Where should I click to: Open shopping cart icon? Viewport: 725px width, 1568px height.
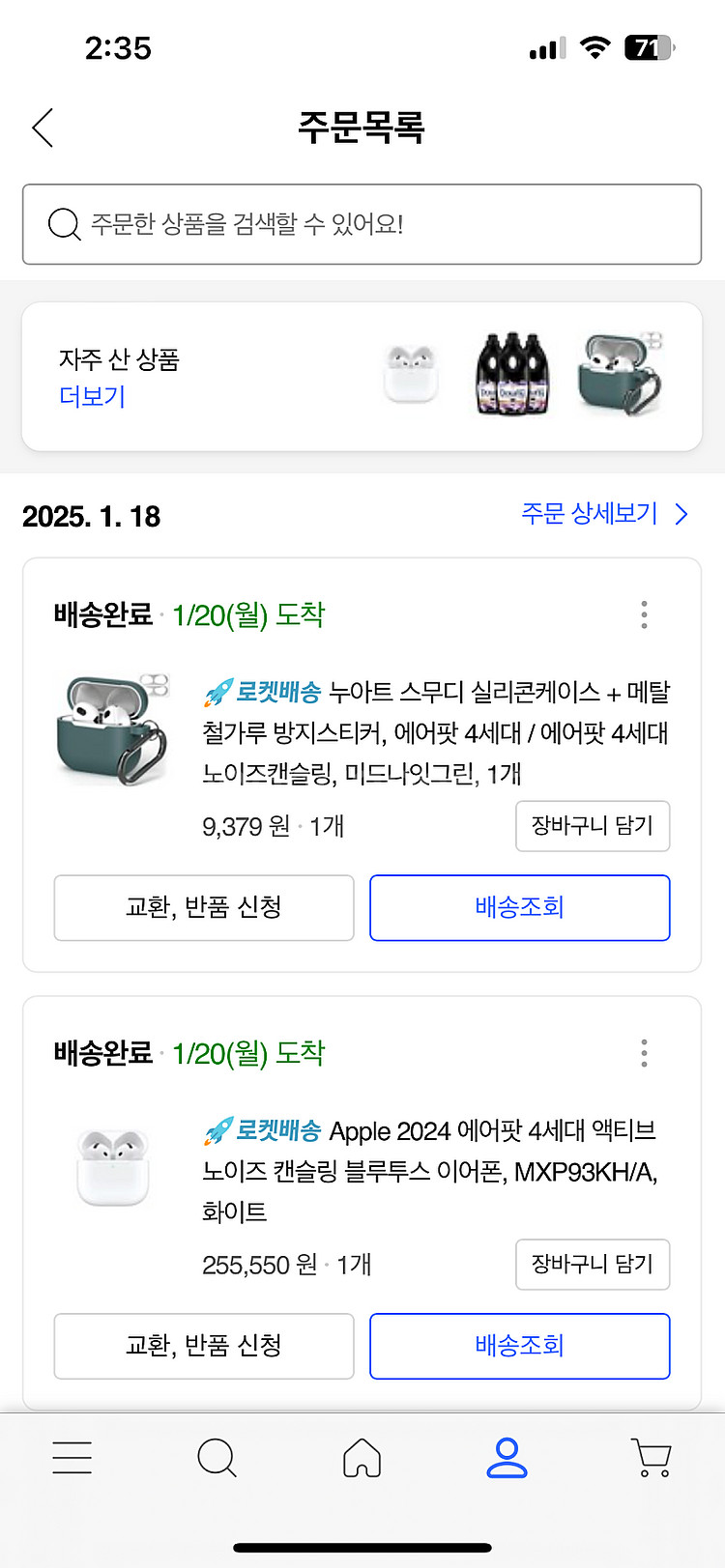[x=652, y=1457]
